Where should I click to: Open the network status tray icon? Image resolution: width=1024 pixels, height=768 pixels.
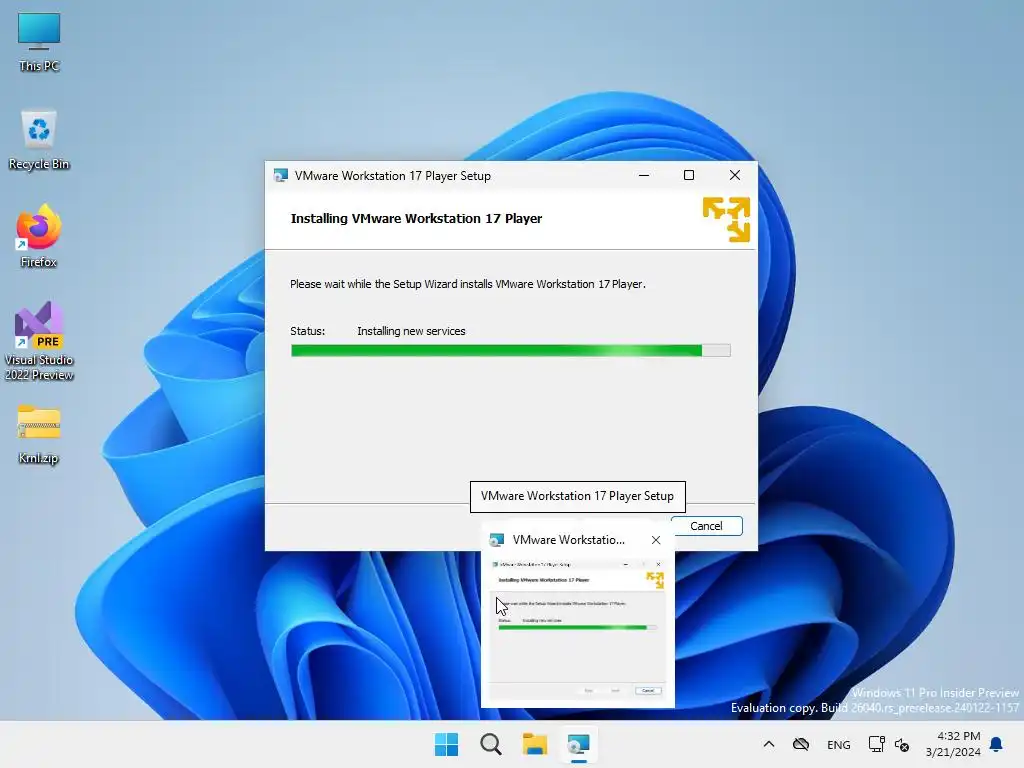876,744
